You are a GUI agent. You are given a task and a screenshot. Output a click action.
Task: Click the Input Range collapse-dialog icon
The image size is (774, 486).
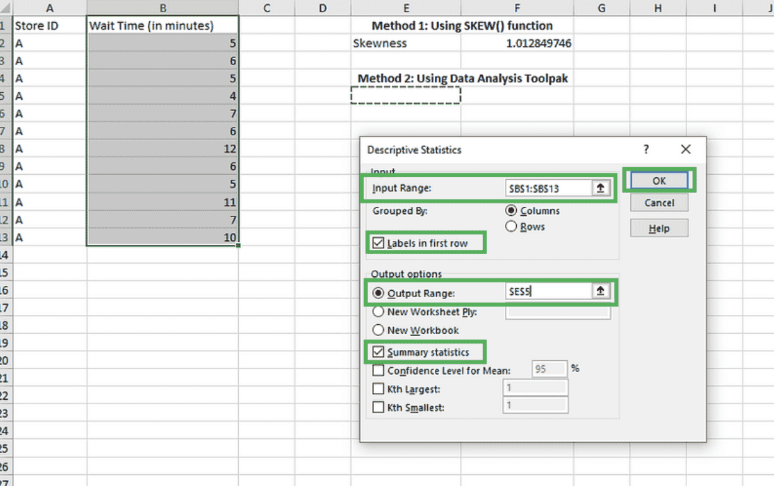601,188
